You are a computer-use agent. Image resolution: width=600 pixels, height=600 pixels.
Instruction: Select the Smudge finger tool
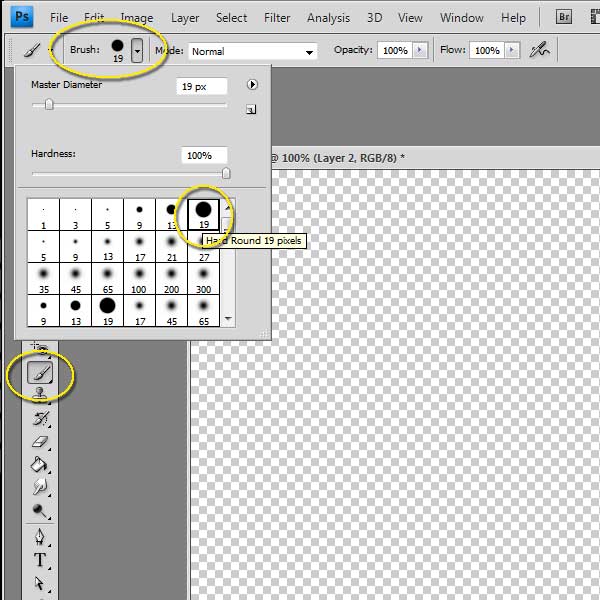pos(40,487)
